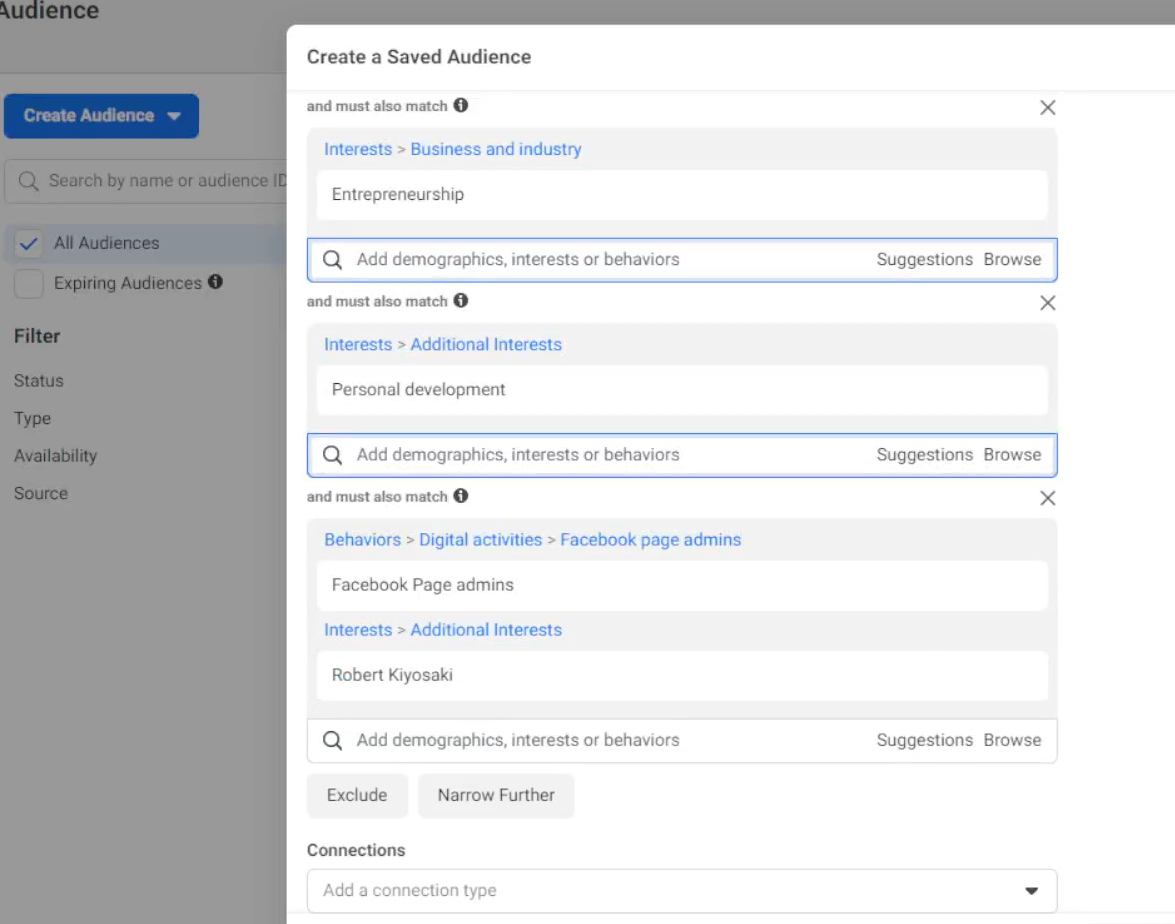The height and width of the screenshot is (924, 1175).
Task: Click the search icon in audience search bar
Action: [28, 181]
